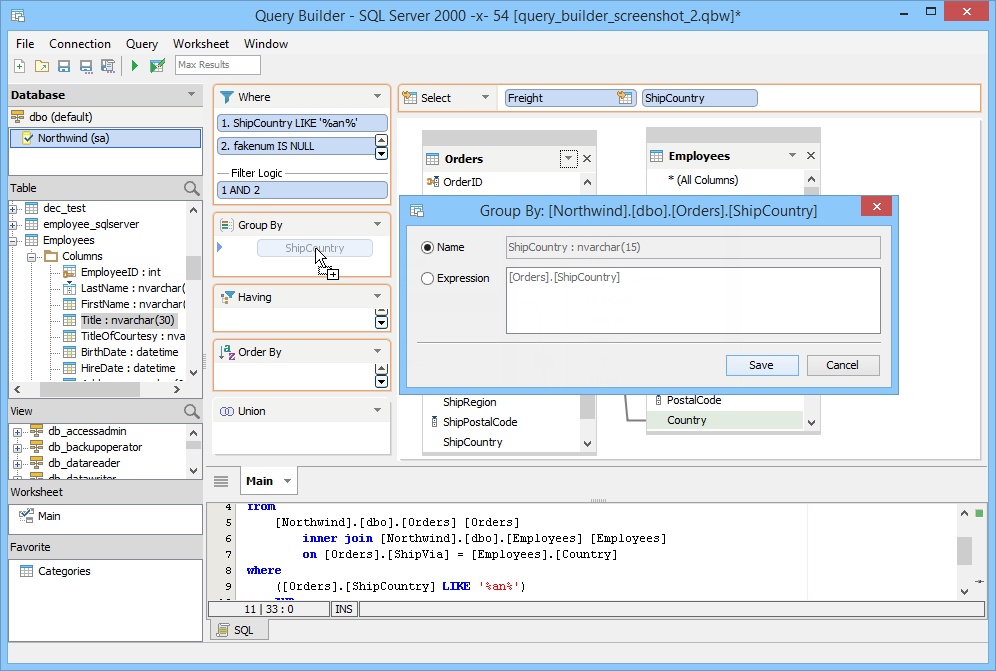Run query to editable grid icon

[x=157, y=65]
